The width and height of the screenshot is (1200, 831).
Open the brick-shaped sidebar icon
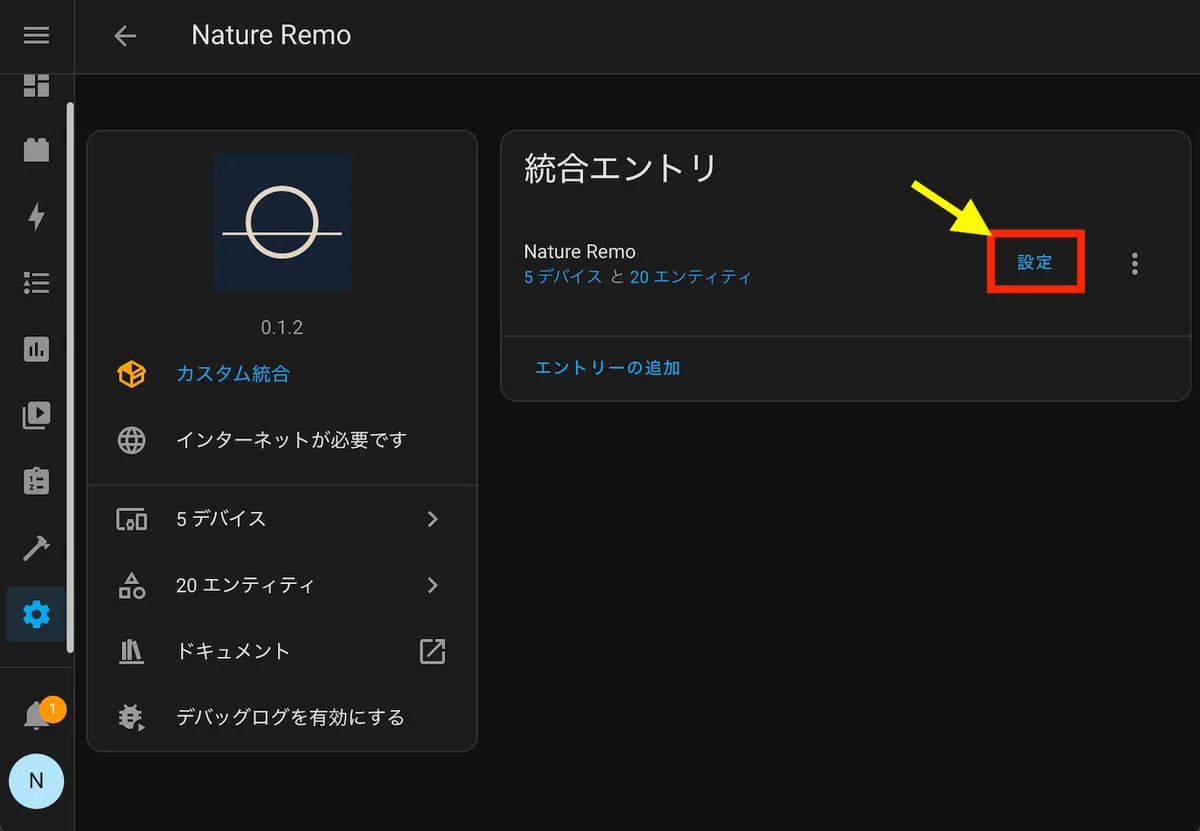click(x=36, y=151)
